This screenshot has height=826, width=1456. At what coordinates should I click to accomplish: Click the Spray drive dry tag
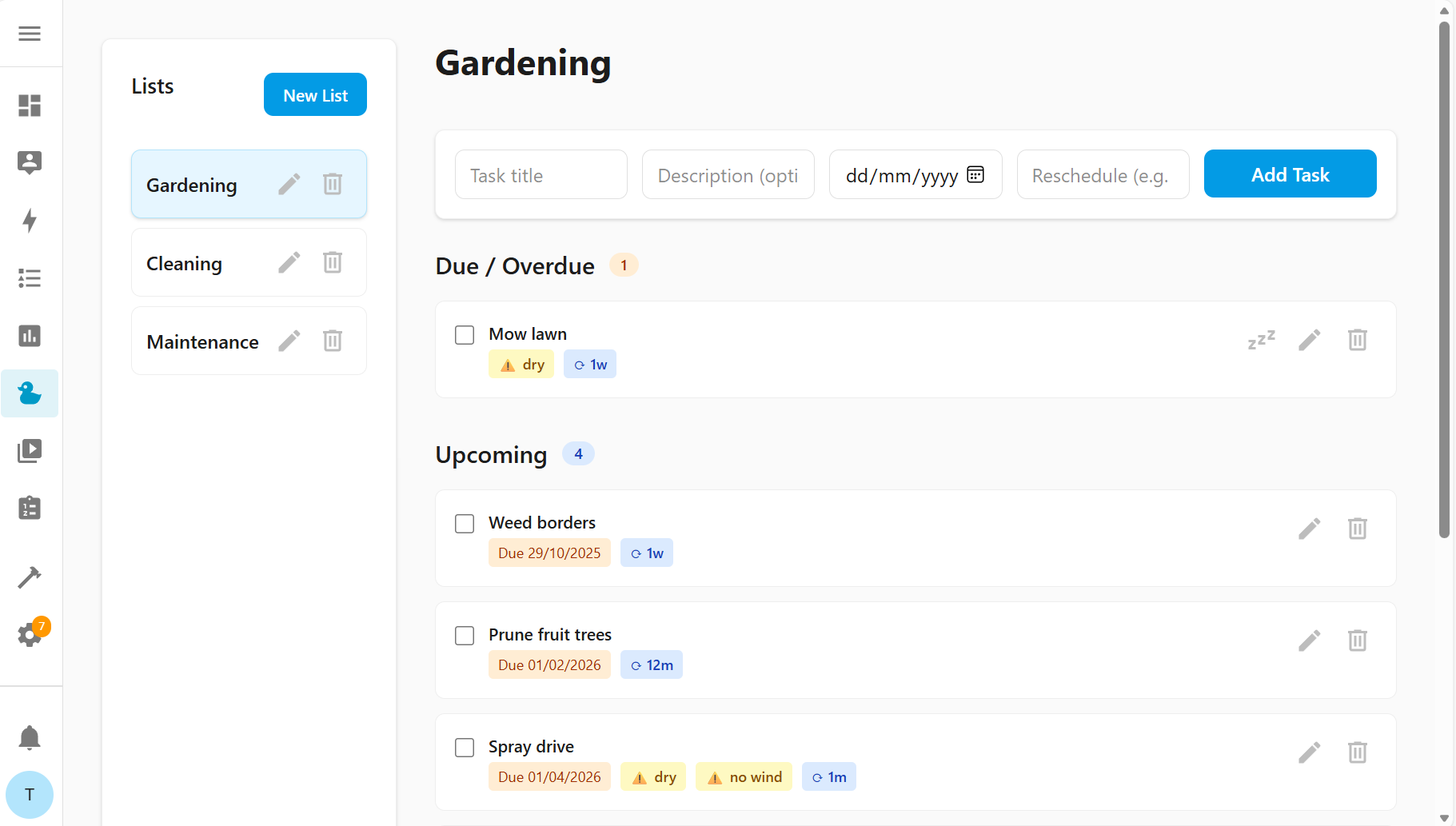(x=653, y=777)
